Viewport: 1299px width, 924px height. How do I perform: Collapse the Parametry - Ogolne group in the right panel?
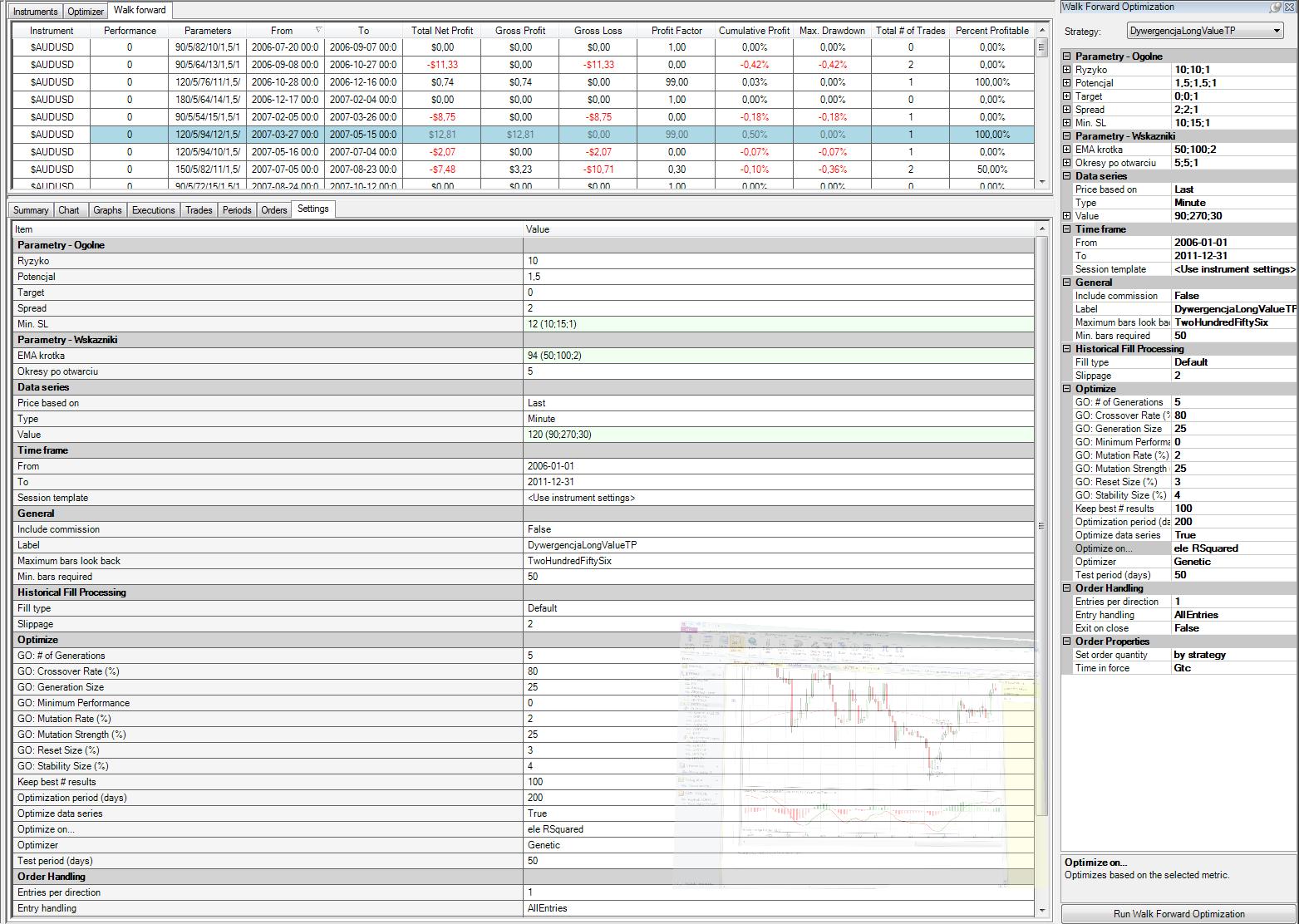[1067, 57]
